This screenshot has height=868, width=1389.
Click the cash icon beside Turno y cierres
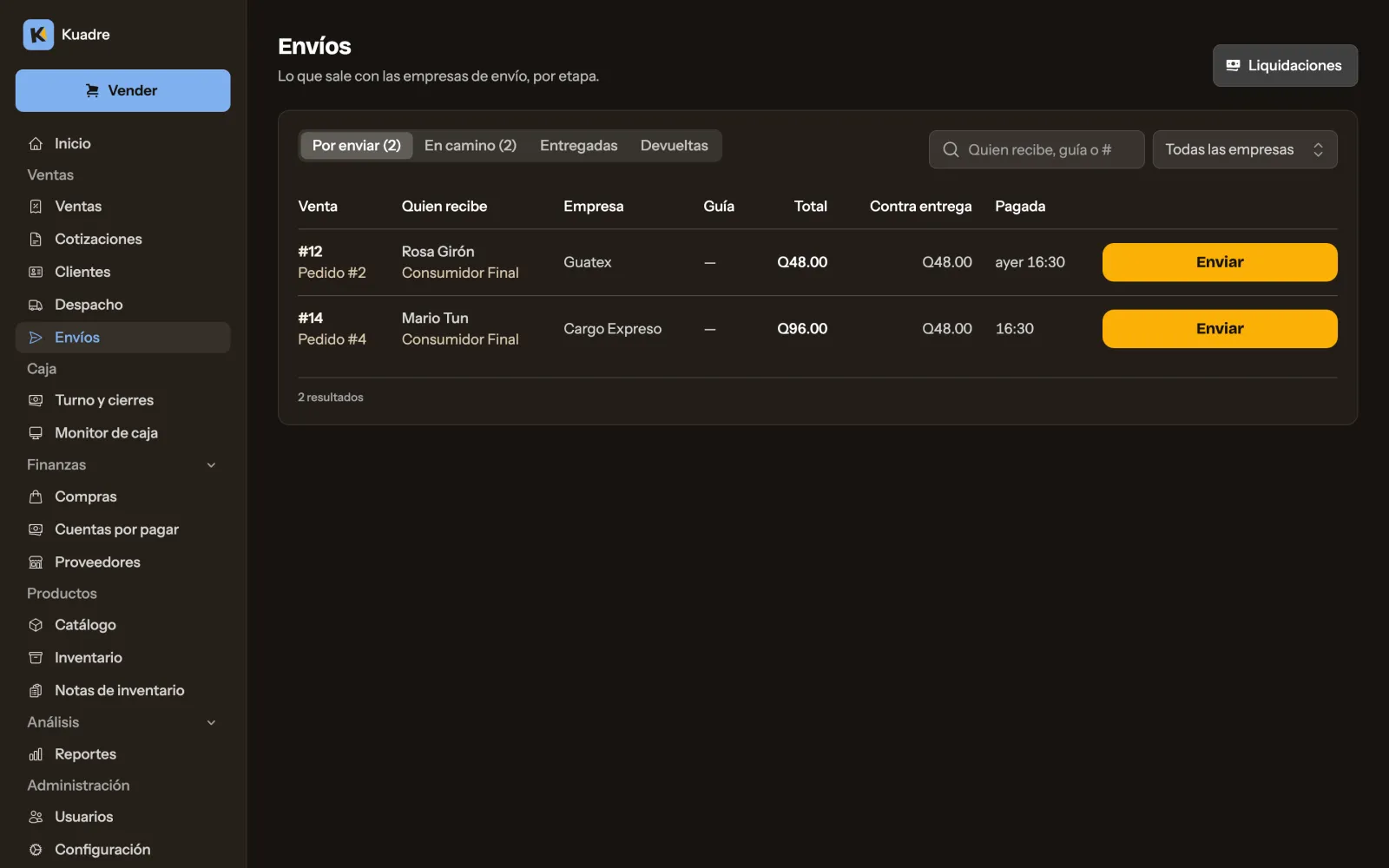click(36, 400)
